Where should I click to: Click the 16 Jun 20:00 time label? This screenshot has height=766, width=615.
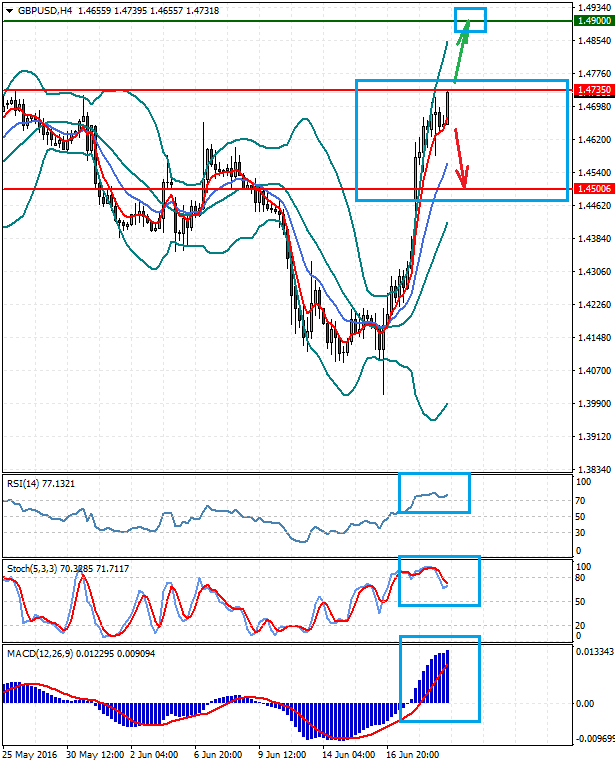click(413, 753)
